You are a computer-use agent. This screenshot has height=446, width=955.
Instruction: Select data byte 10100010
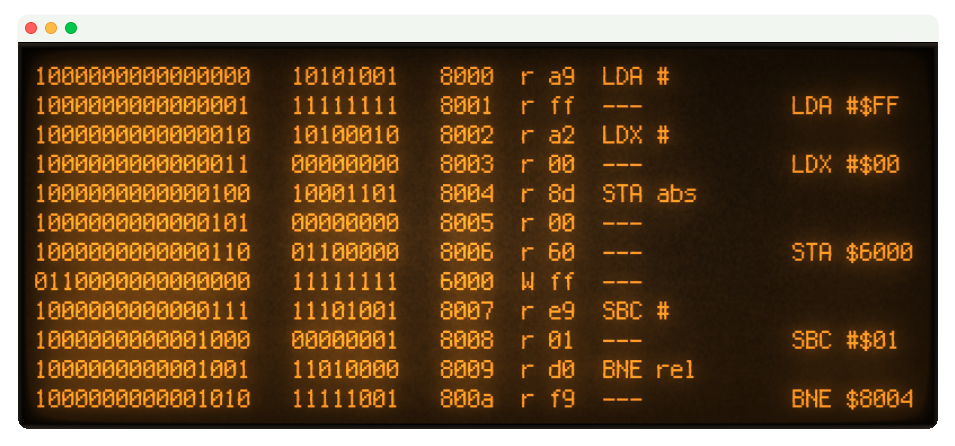(x=345, y=135)
